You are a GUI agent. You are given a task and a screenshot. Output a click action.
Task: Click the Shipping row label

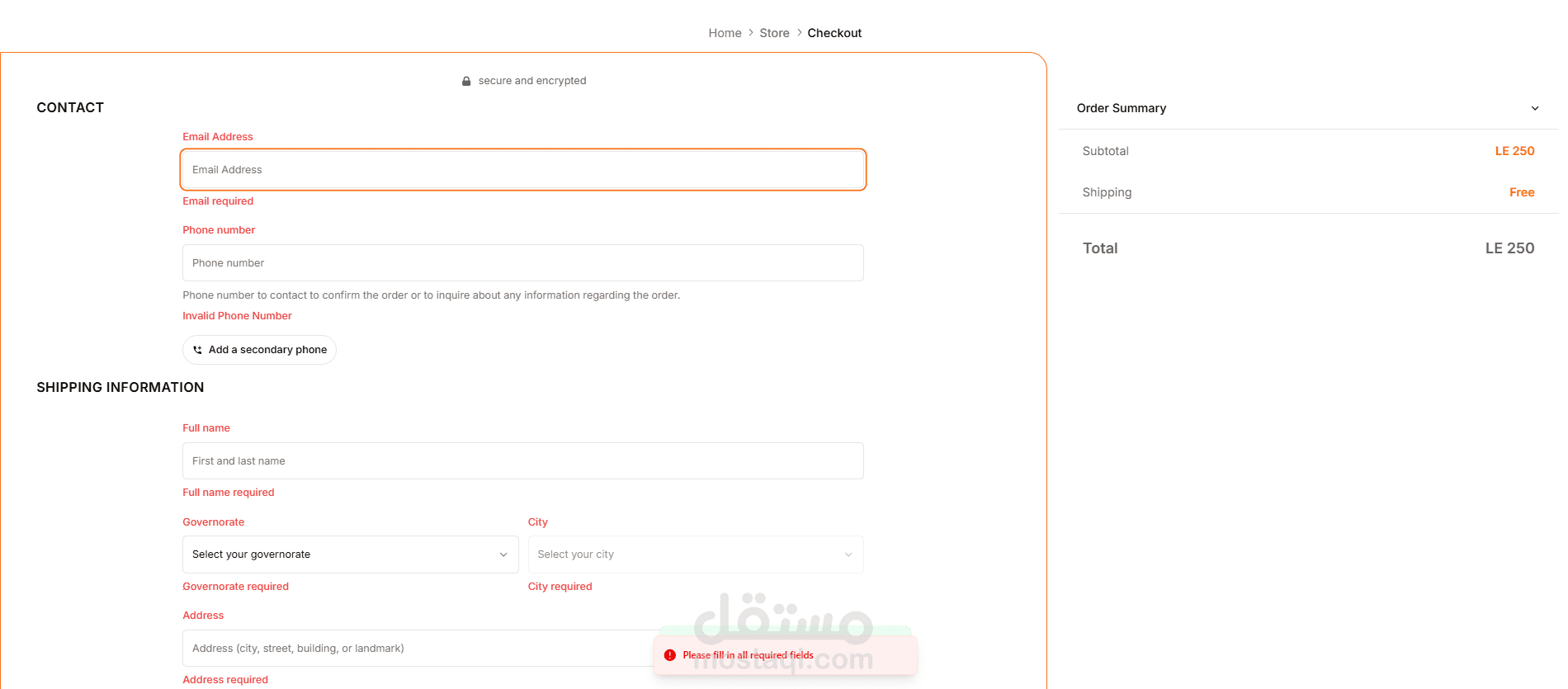(x=1107, y=192)
